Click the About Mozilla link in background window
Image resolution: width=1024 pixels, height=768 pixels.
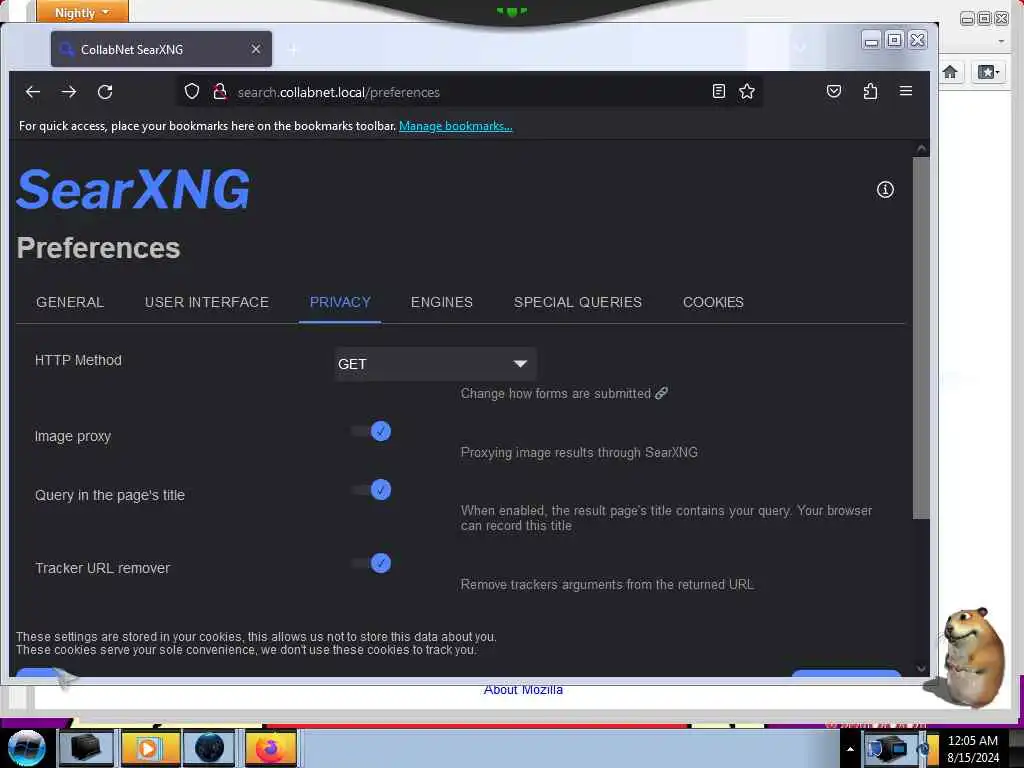click(523, 690)
